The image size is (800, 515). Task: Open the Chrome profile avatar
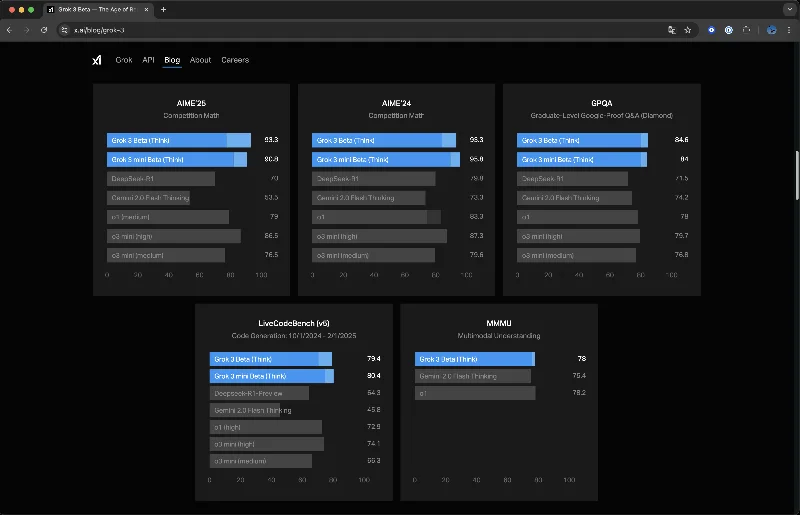click(772, 30)
